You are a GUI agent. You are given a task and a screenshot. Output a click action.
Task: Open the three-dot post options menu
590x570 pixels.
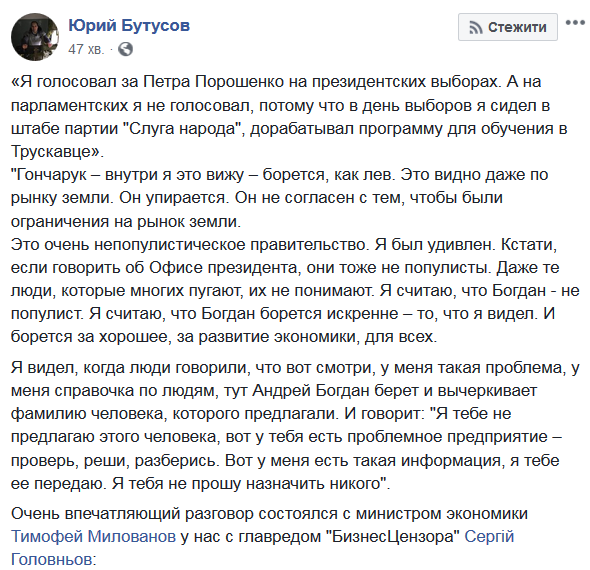[575, 23]
